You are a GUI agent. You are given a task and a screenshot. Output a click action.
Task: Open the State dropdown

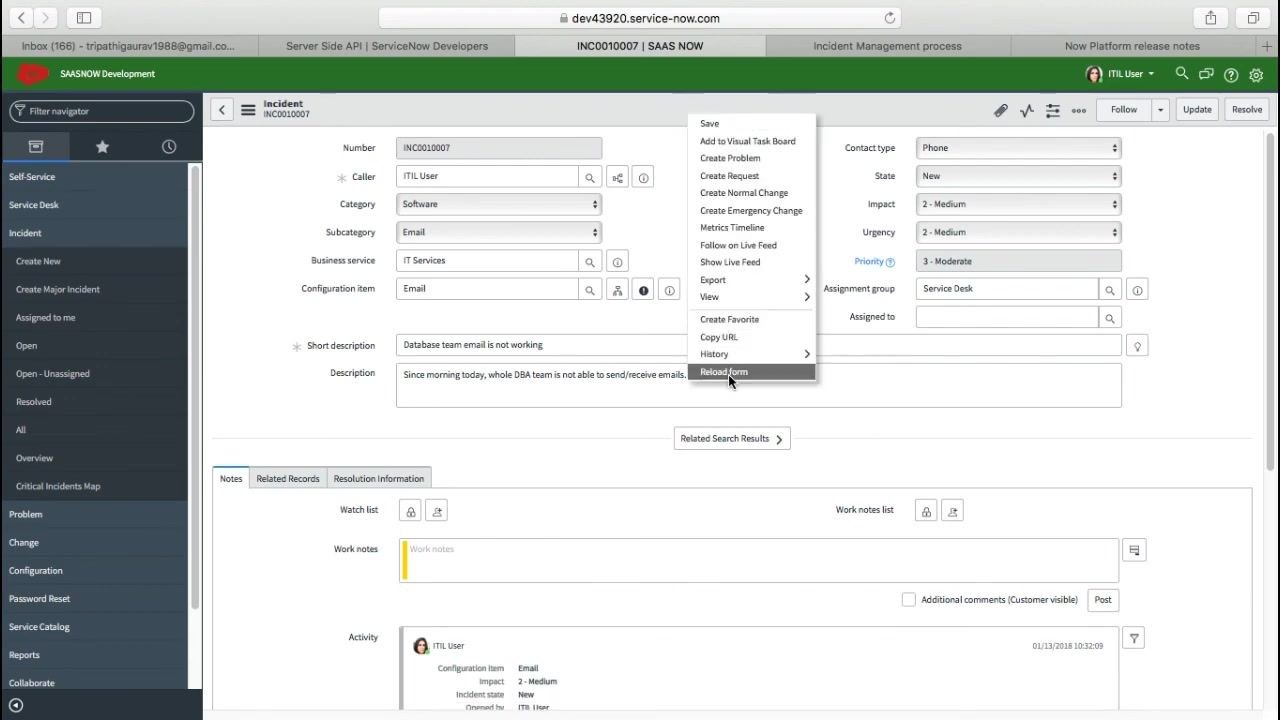pos(1018,176)
